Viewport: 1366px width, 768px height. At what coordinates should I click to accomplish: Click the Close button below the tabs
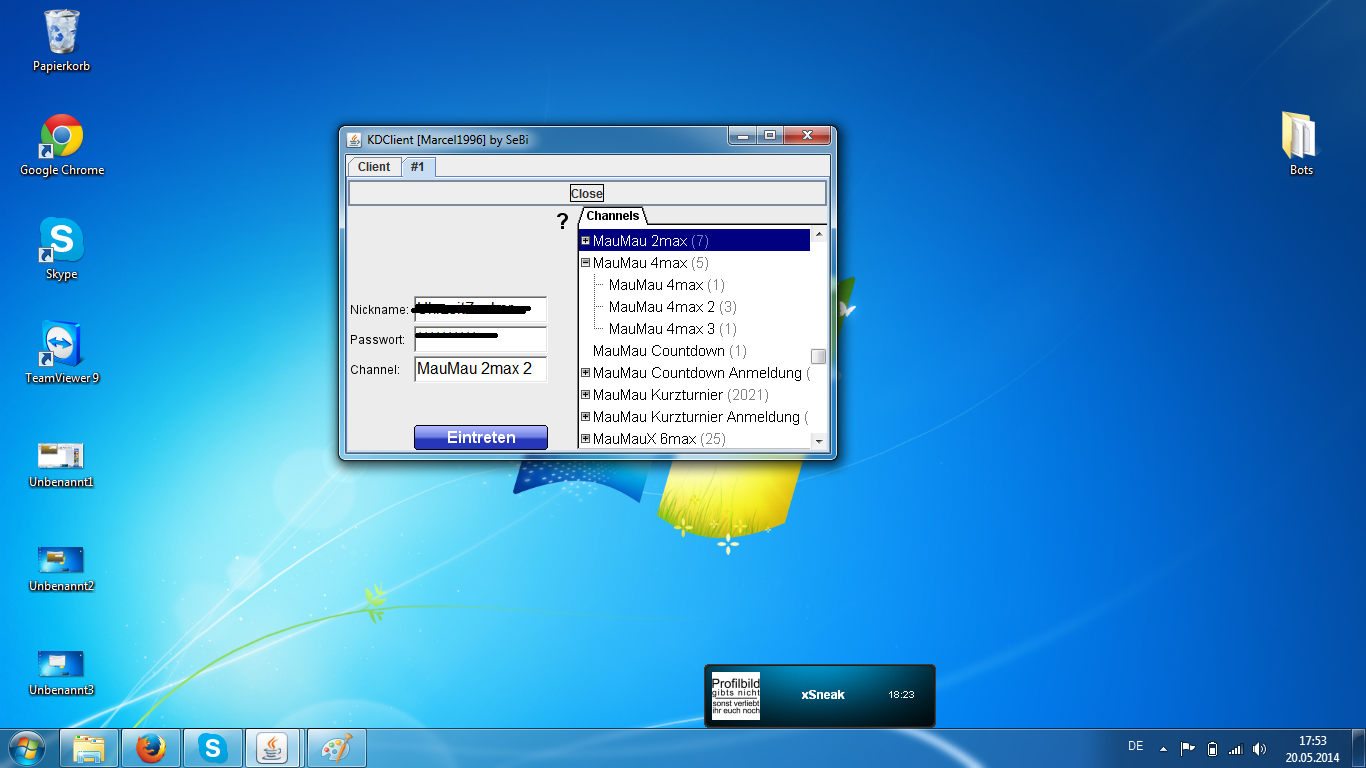[587, 193]
